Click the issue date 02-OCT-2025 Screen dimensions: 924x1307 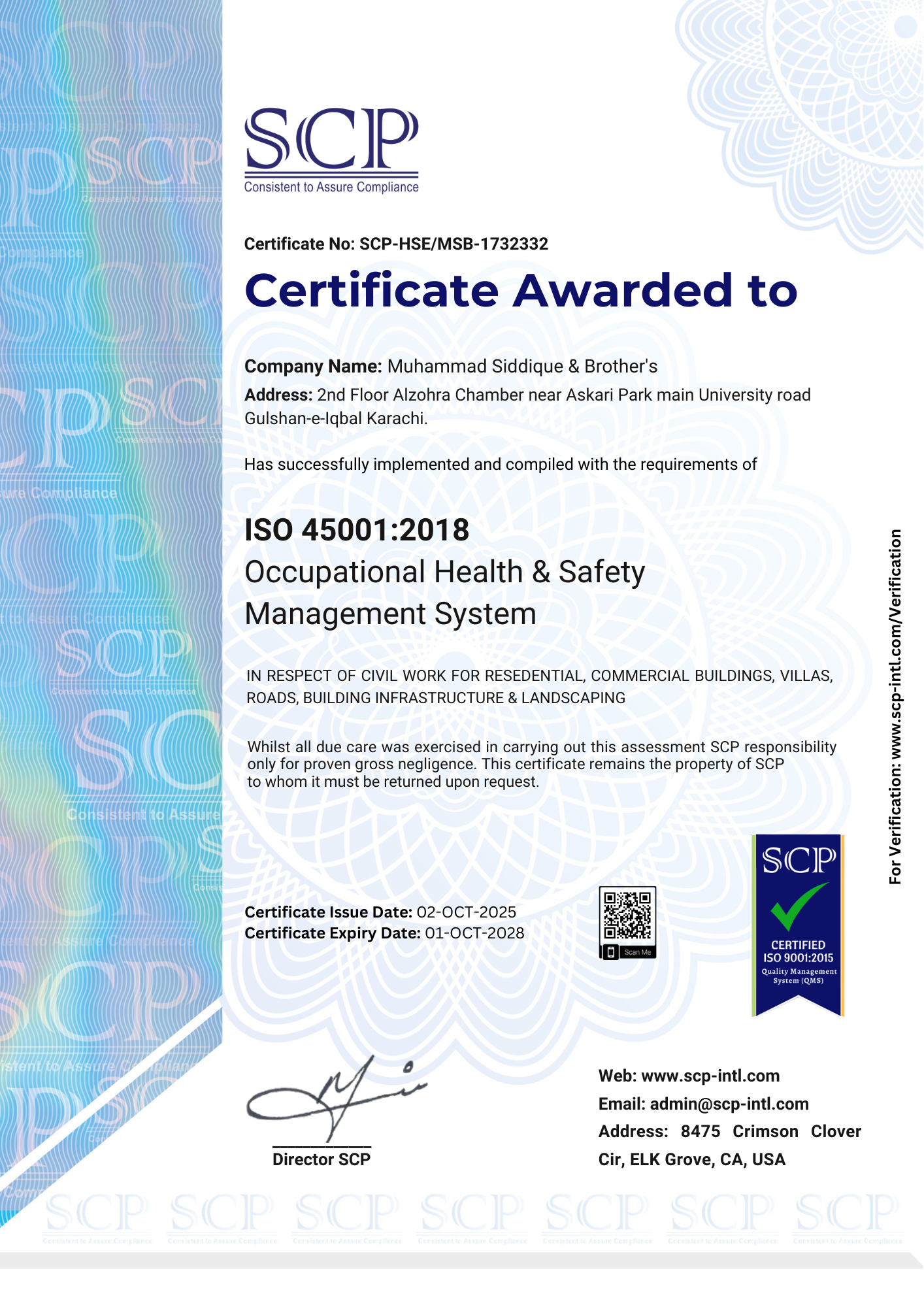[467, 912]
